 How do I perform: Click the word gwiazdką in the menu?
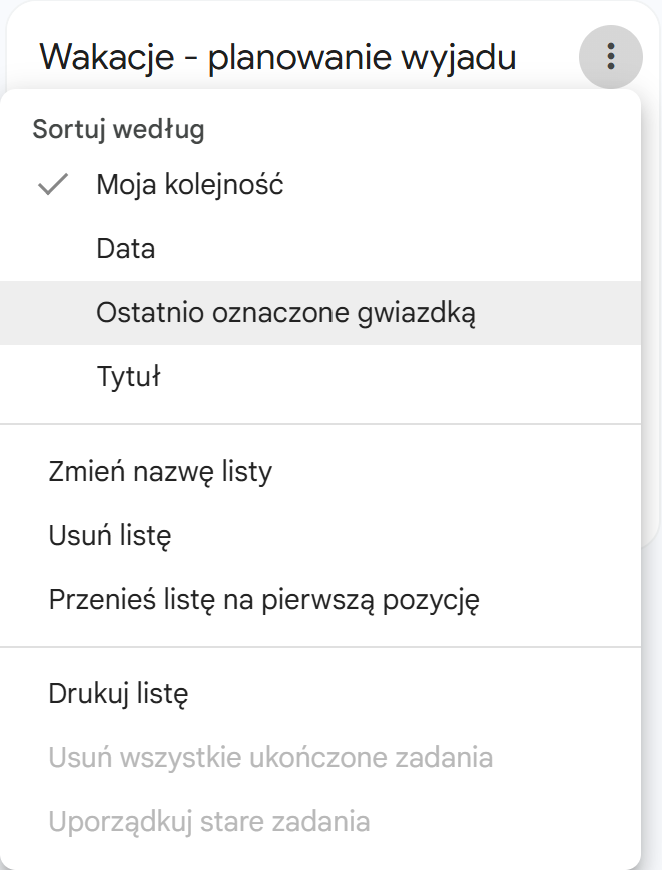click(x=421, y=313)
